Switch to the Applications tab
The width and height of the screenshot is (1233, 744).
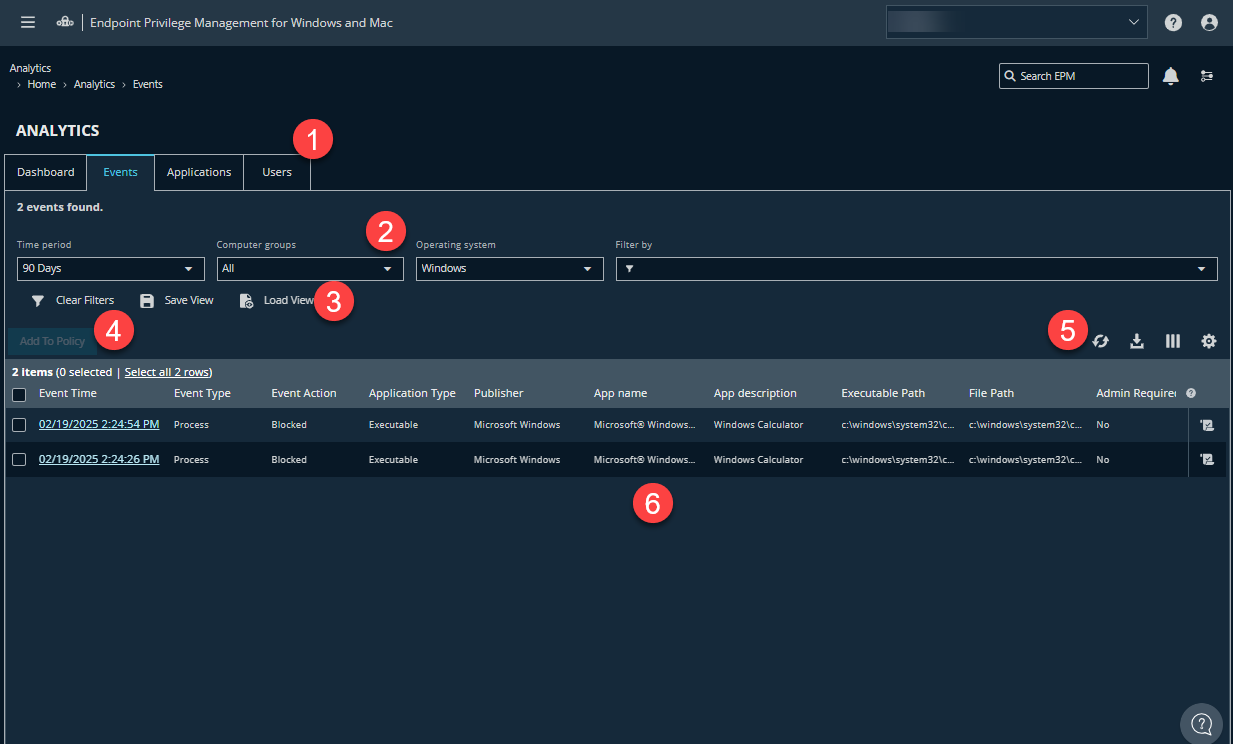click(x=199, y=172)
